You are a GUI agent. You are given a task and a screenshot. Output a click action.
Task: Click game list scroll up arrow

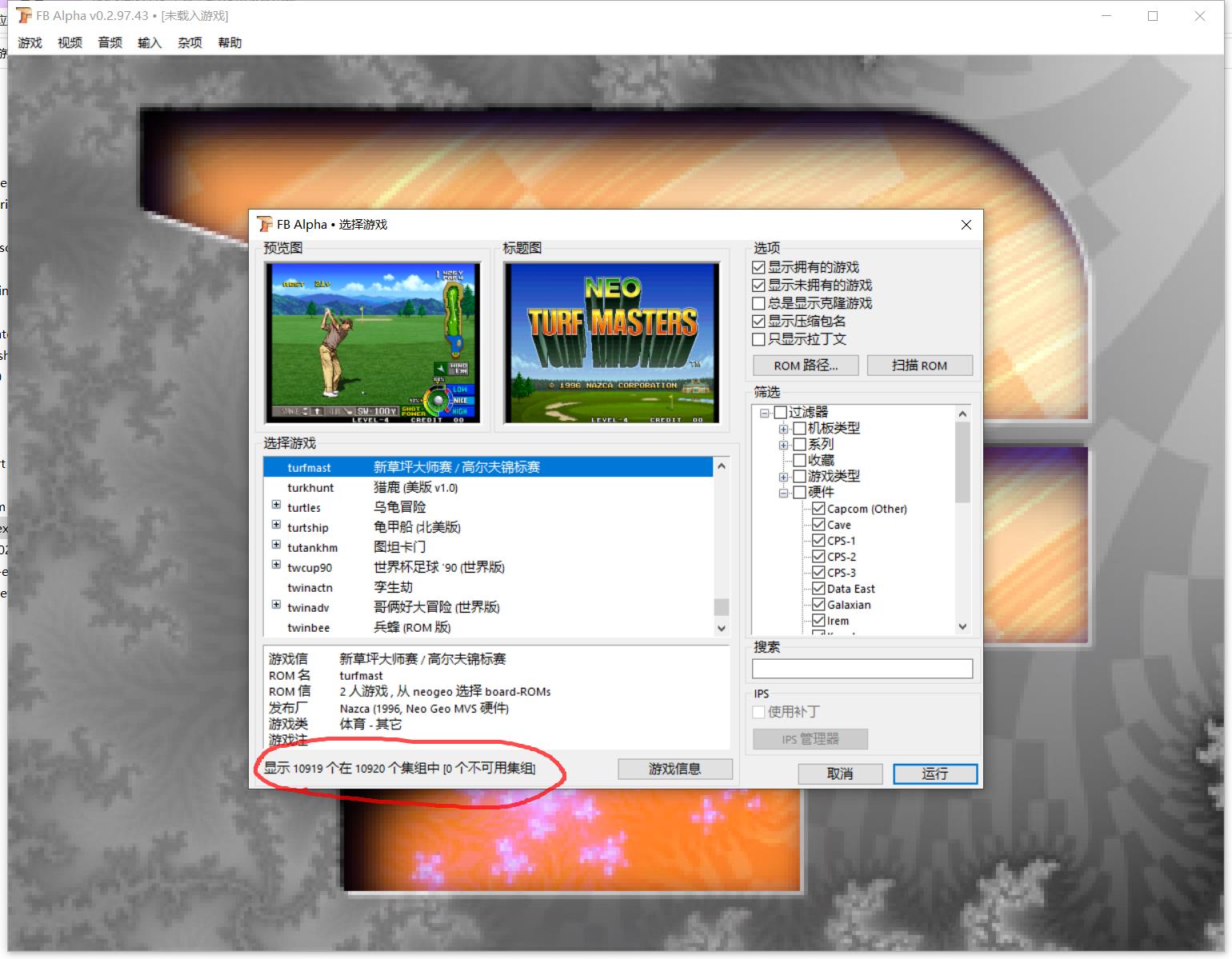pyautogui.click(x=722, y=466)
